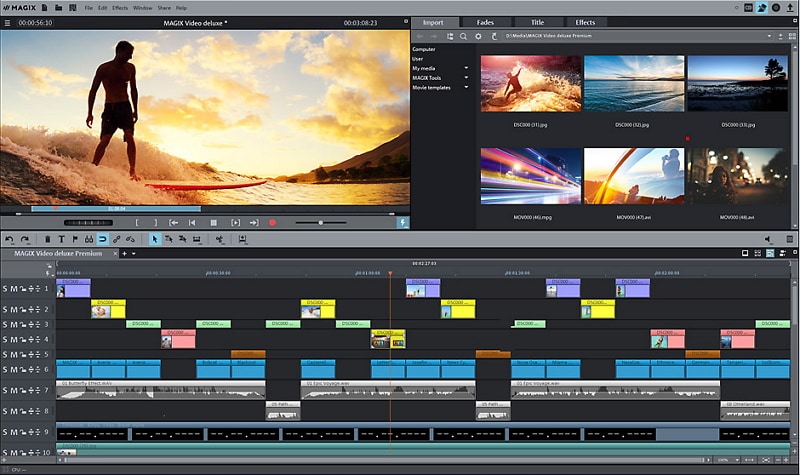Toggle the highlighted edit mode icon at top right
The height and width of the screenshot is (475, 800).
(762, 8)
